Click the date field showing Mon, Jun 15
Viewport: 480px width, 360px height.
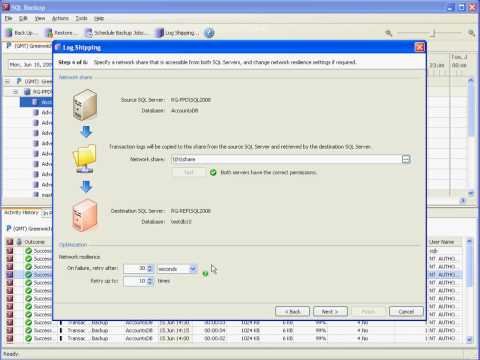click(x=31, y=65)
